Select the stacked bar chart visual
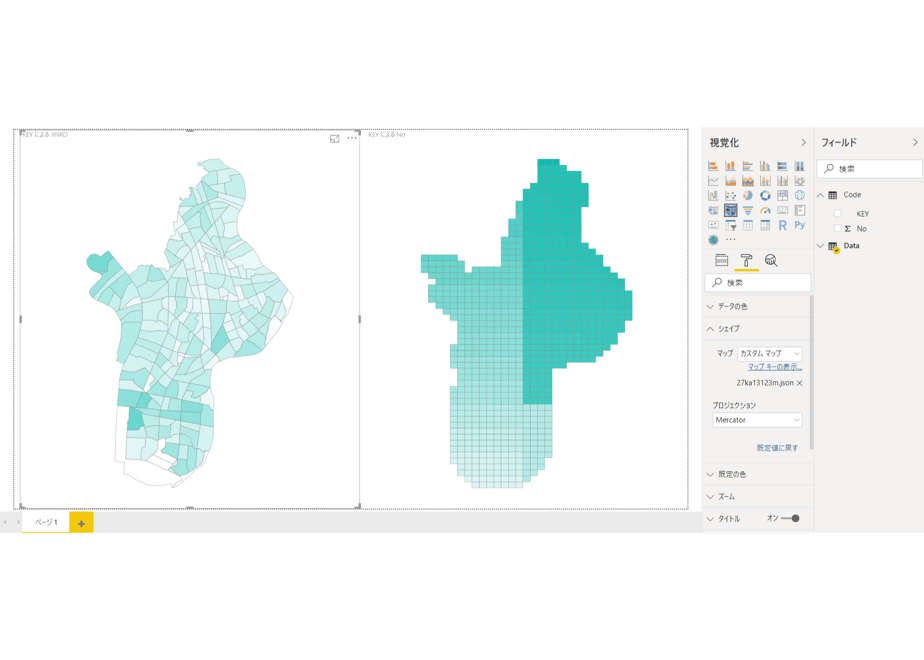Viewport: 924px width, 660px height. pyautogui.click(x=713, y=166)
